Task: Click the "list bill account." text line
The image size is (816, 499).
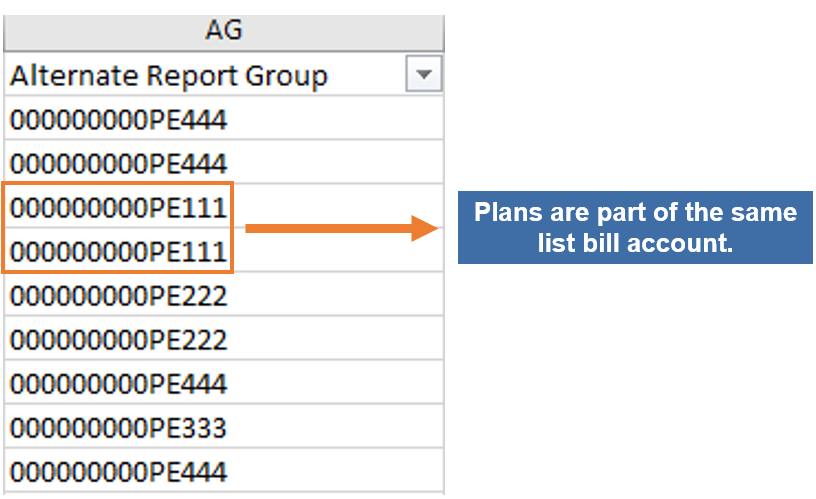Action: (x=635, y=242)
